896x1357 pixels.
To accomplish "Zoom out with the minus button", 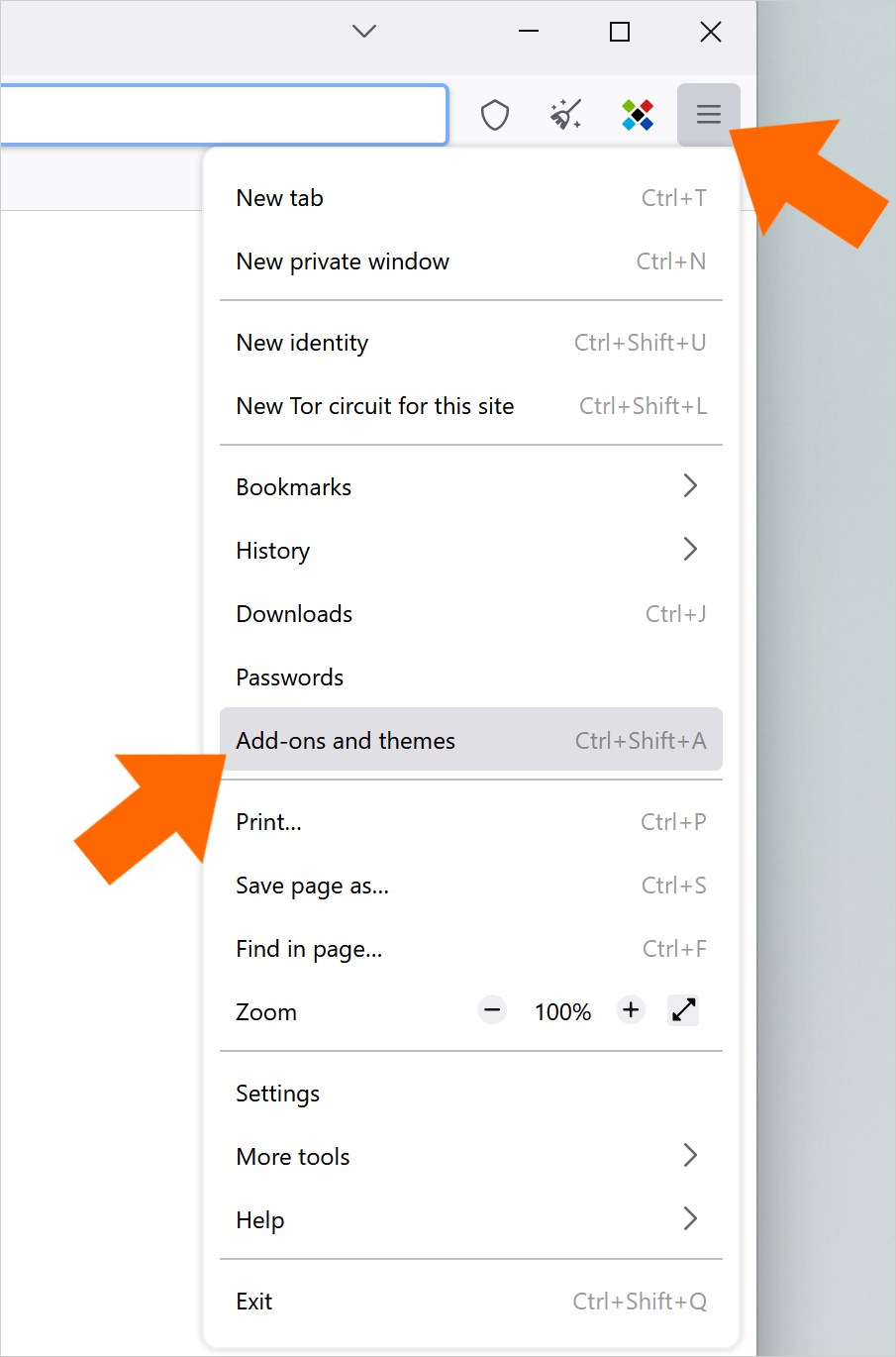I will point(492,1010).
